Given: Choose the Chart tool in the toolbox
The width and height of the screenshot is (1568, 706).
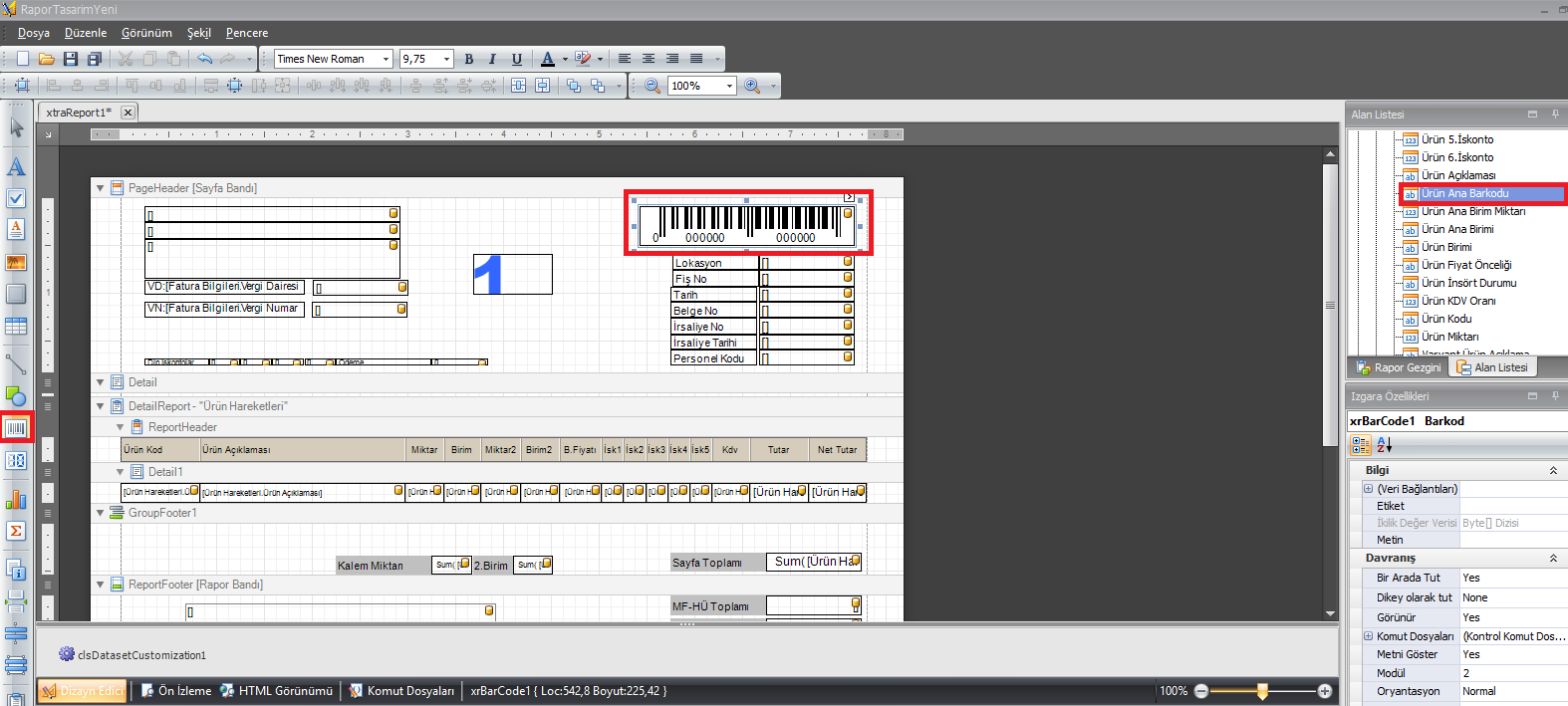Looking at the screenshot, I should [16, 498].
